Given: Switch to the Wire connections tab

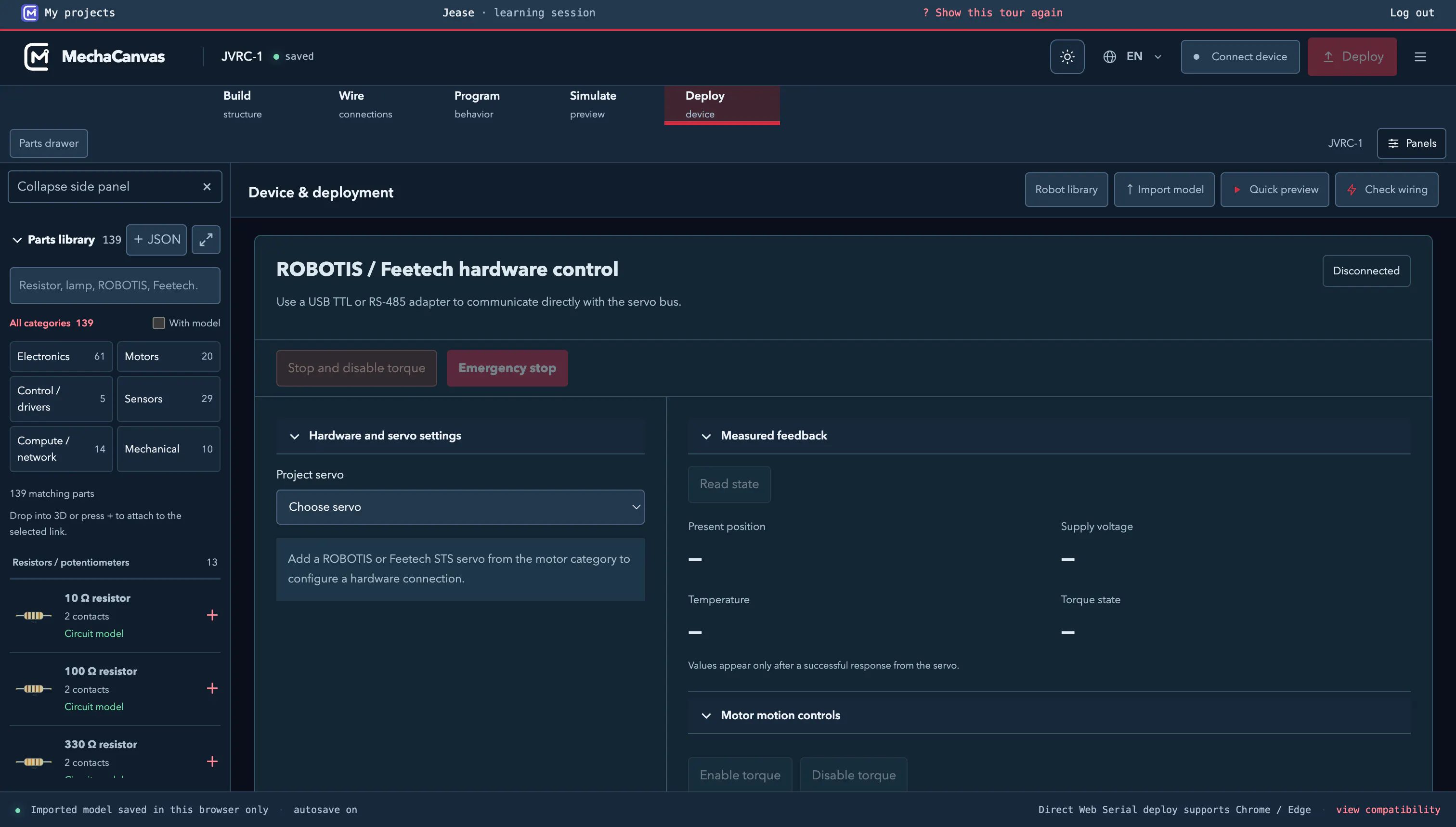Looking at the screenshot, I should point(376,104).
